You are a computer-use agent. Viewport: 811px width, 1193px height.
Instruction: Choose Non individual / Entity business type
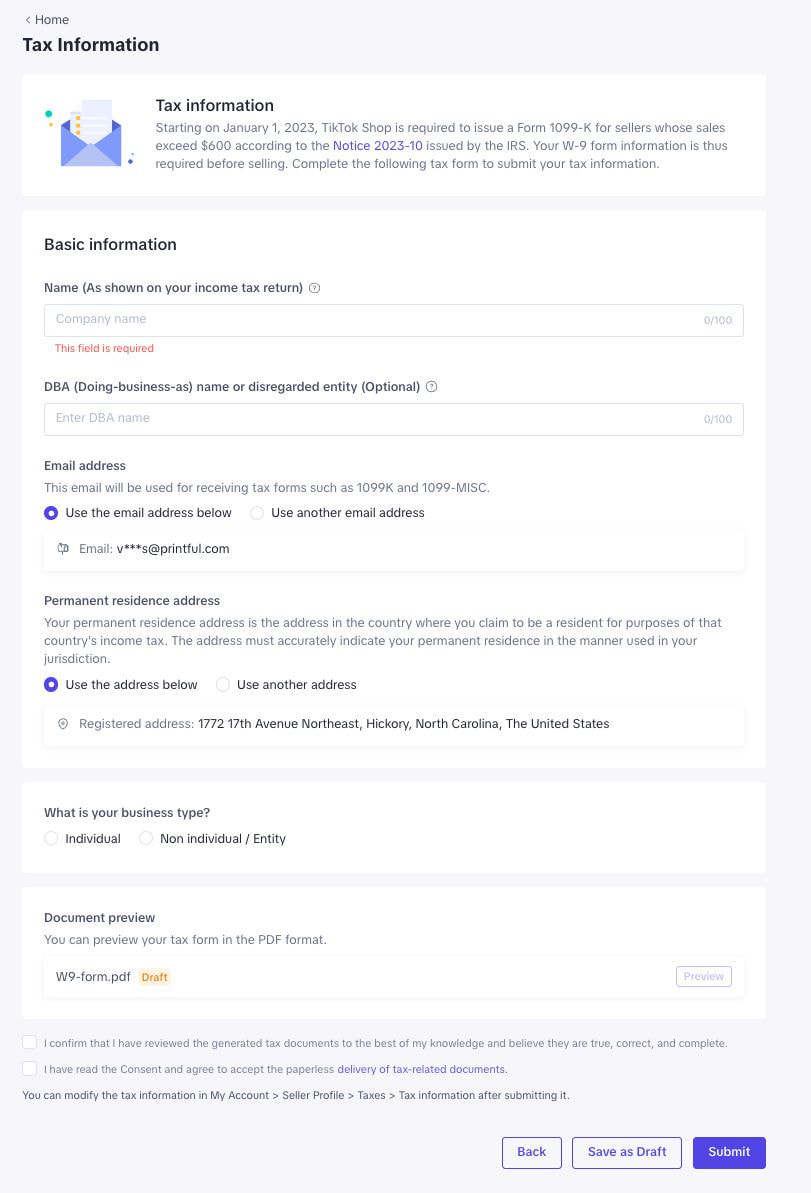coord(146,839)
